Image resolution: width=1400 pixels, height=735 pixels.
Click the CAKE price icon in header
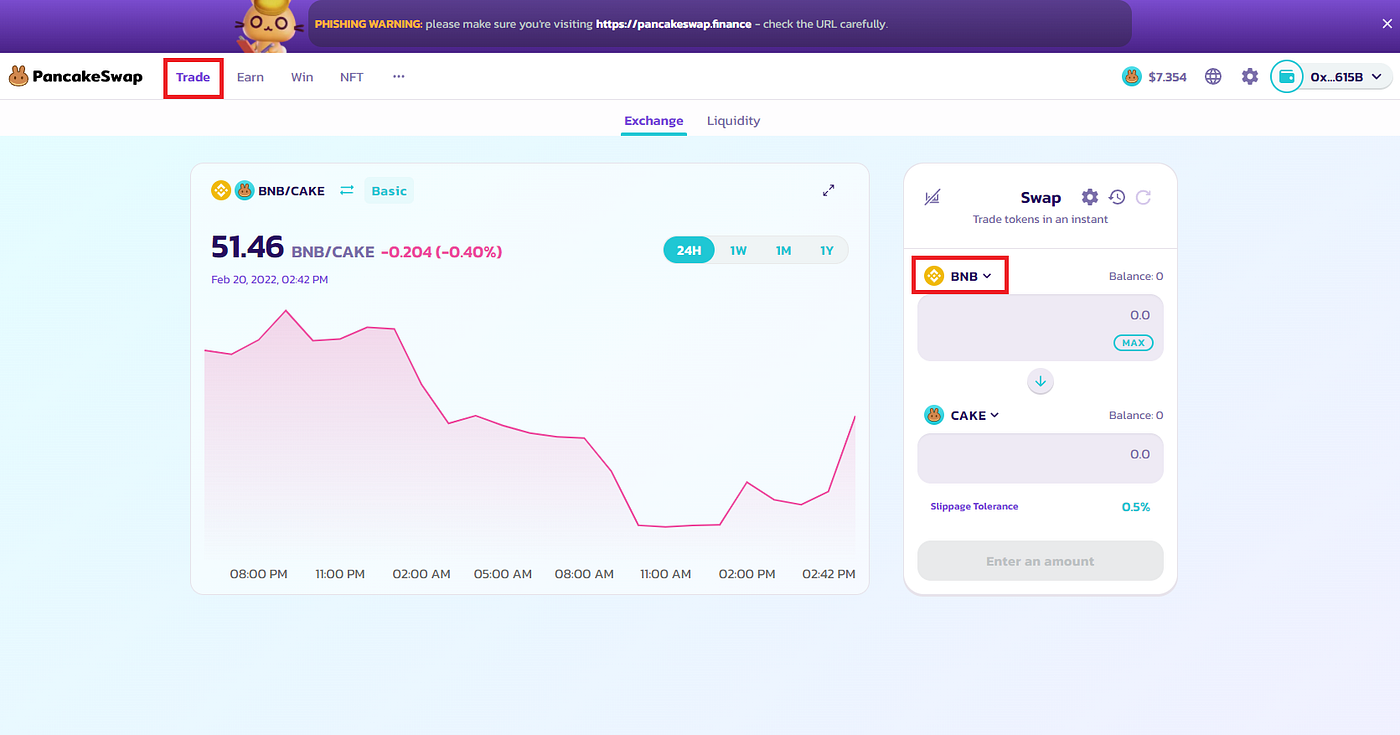(1132, 76)
